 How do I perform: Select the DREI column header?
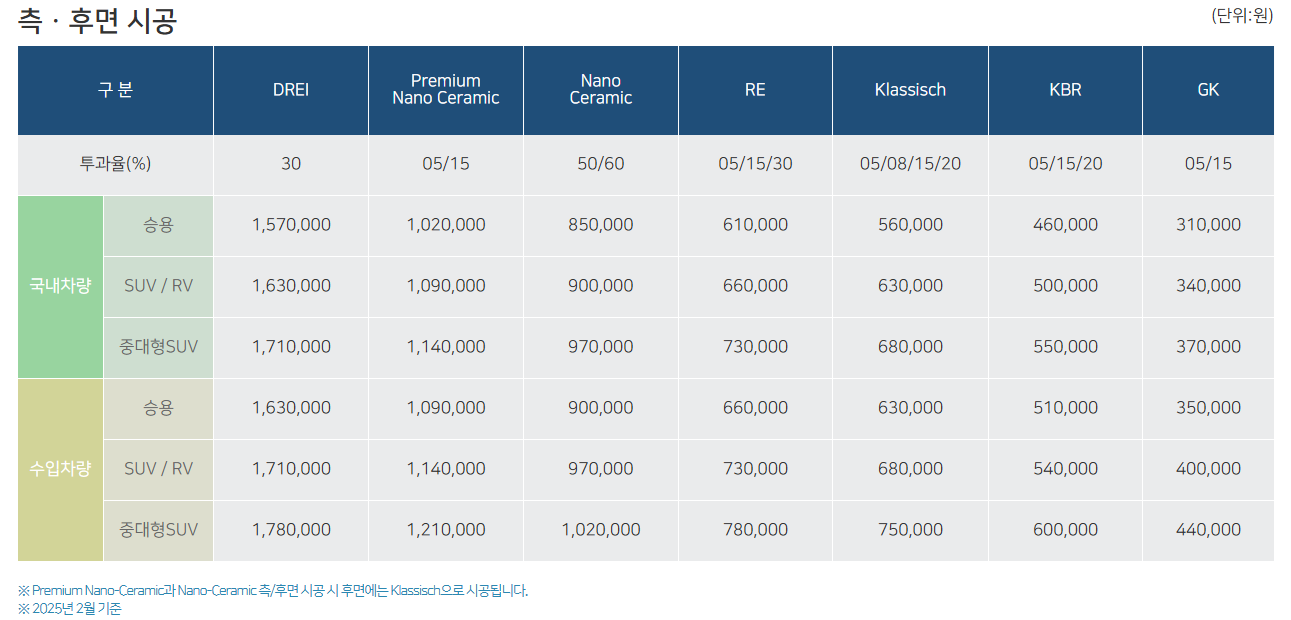[291, 90]
